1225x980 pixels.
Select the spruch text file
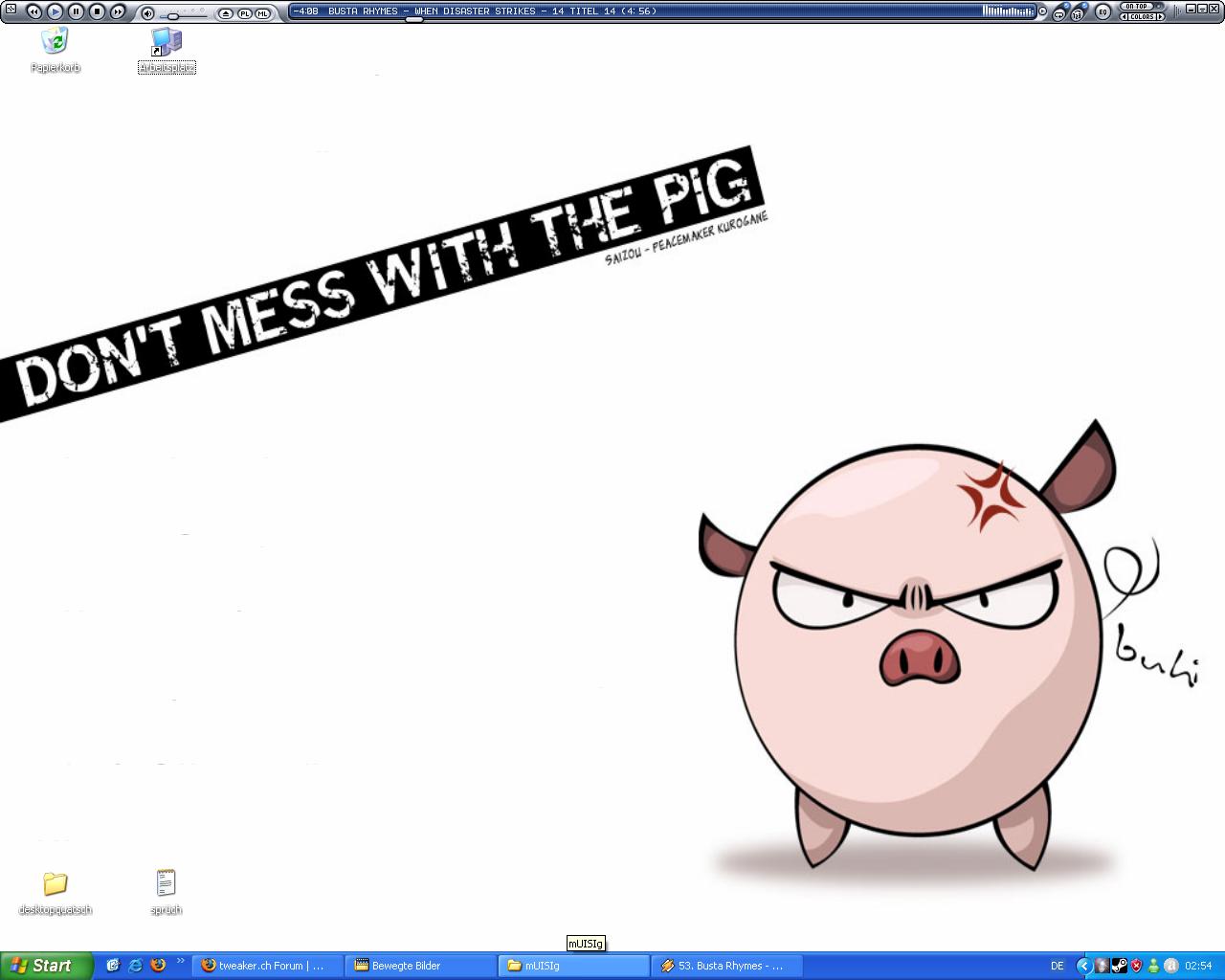click(167, 893)
